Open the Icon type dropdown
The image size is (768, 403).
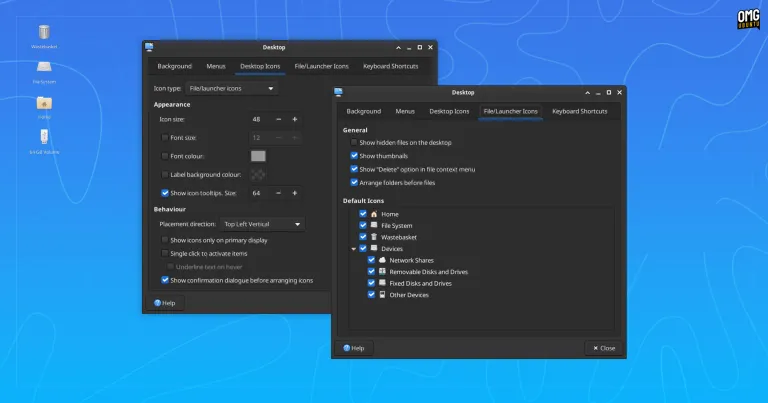231,89
